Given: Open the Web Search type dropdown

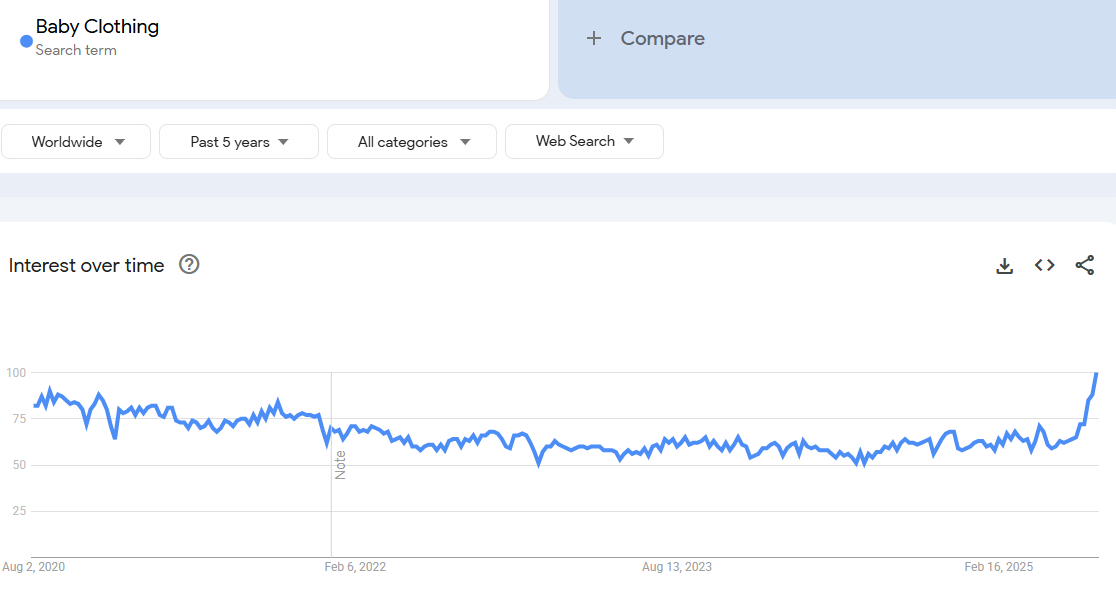Looking at the screenshot, I should [x=584, y=141].
